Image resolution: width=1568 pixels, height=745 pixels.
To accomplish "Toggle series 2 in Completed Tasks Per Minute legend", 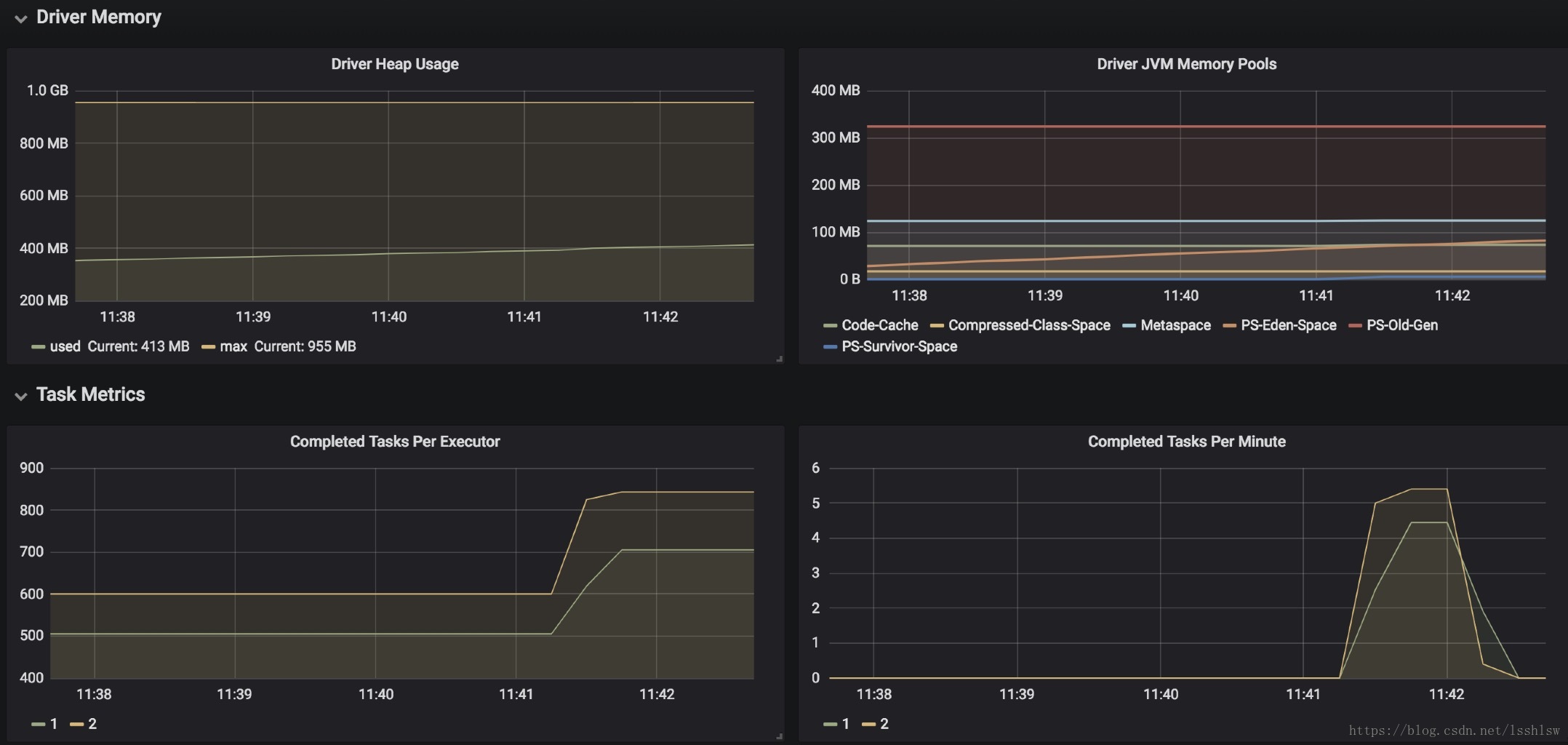I will coord(884,724).
